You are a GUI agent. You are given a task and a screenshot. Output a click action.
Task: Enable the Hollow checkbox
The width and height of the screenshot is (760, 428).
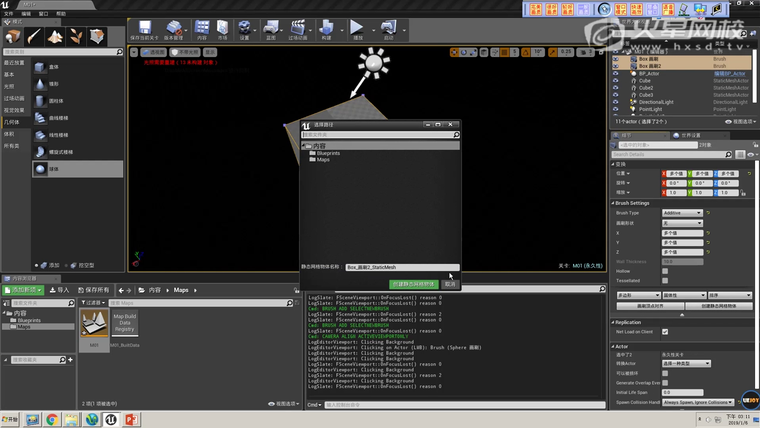(x=665, y=270)
